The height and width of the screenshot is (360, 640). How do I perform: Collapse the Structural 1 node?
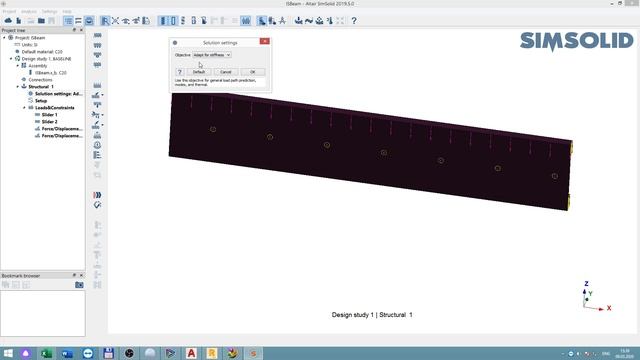click(x=18, y=87)
